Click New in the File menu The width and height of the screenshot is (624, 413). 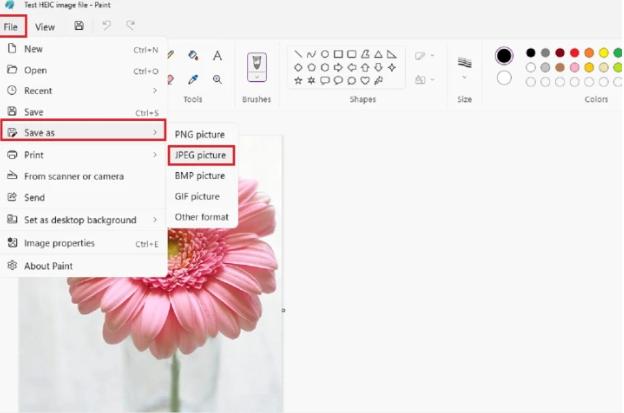(83, 49)
